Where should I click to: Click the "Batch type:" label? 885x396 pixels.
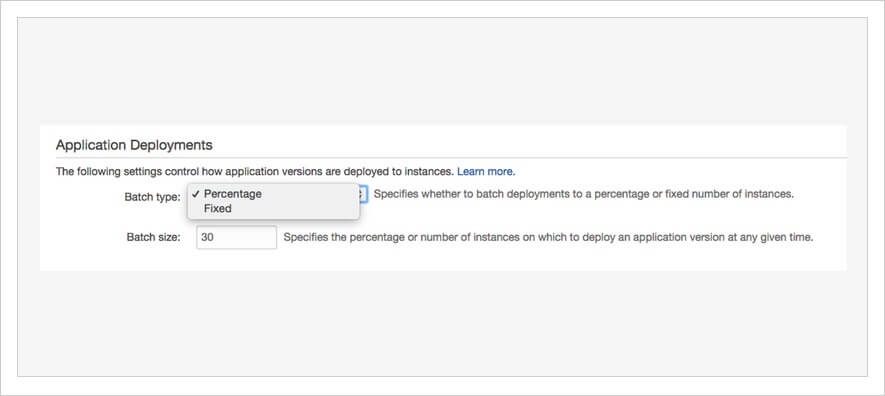coord(152,197)
